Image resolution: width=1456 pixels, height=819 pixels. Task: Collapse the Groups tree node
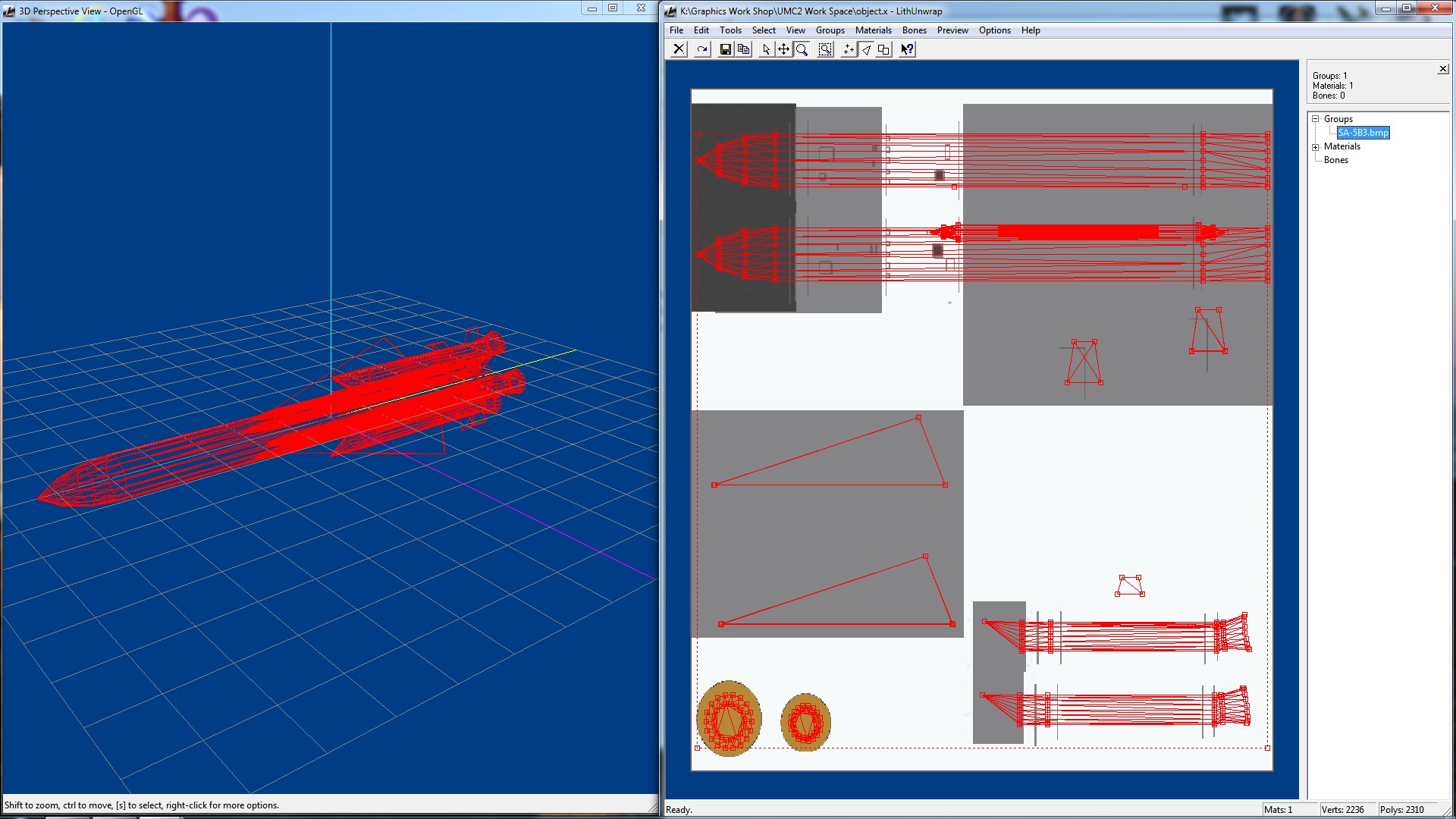pos(1316,119)
